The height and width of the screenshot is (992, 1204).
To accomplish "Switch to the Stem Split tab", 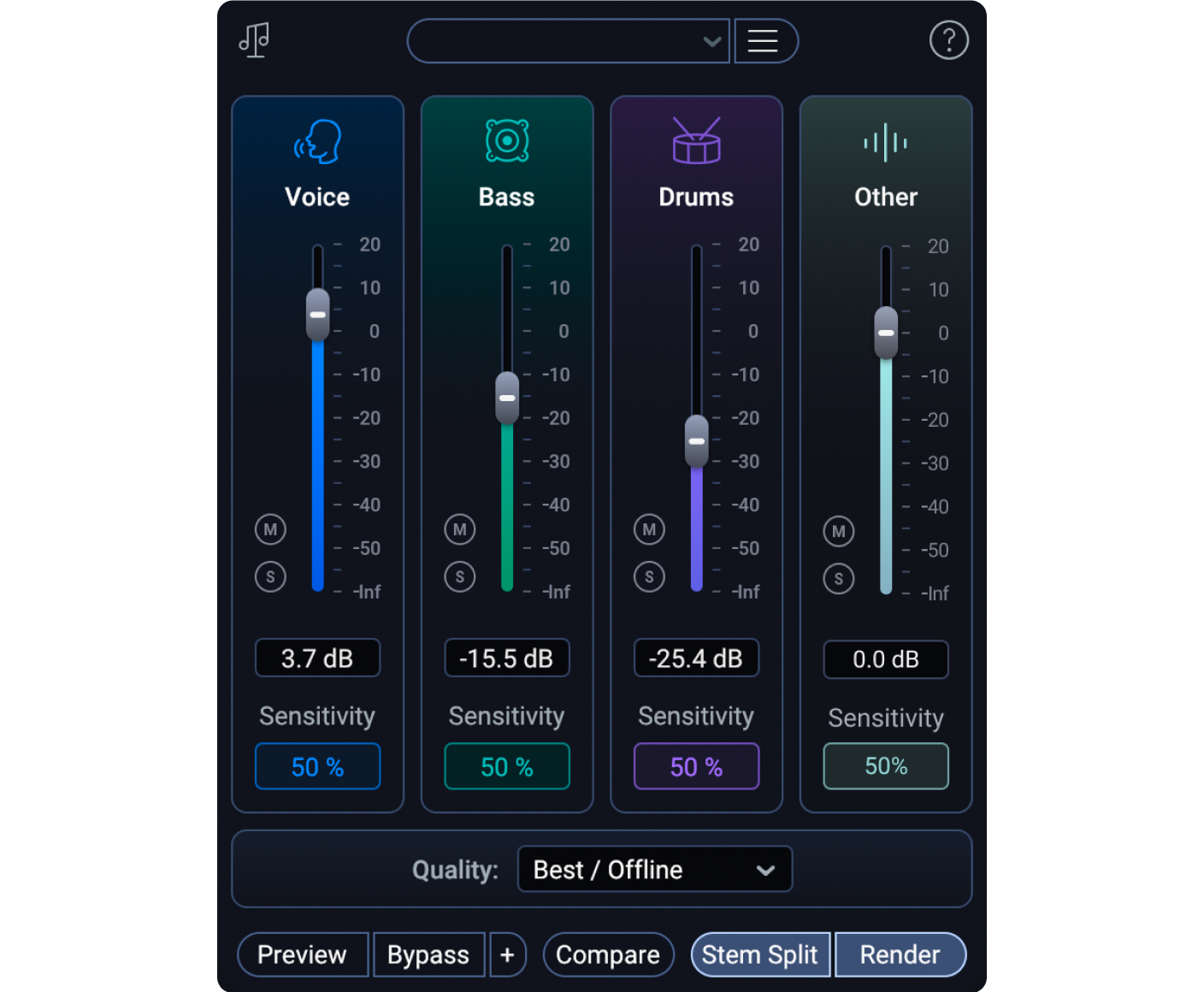I will point(759,954).
